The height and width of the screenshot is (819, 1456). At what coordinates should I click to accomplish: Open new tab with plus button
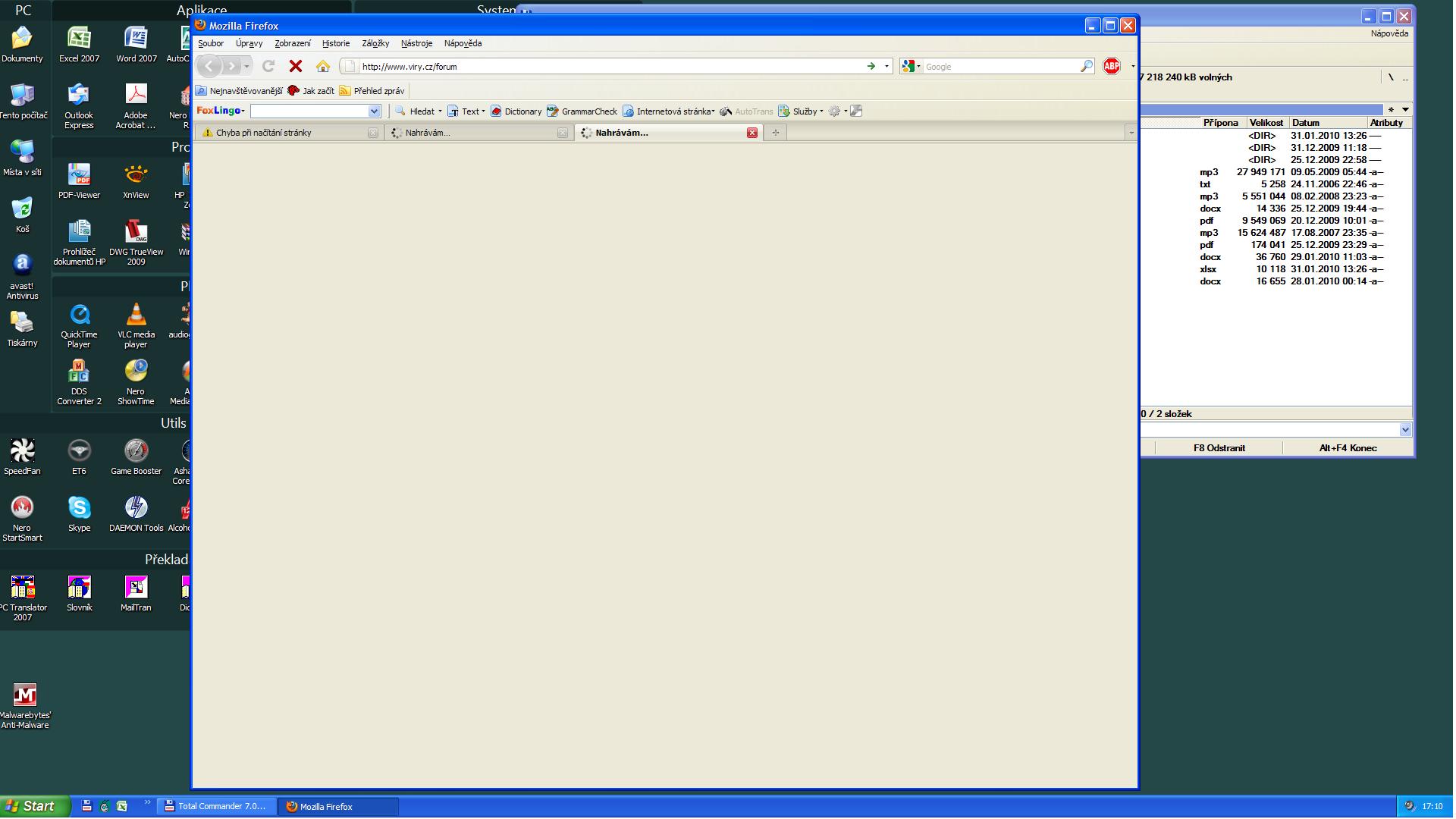(775, 133)
